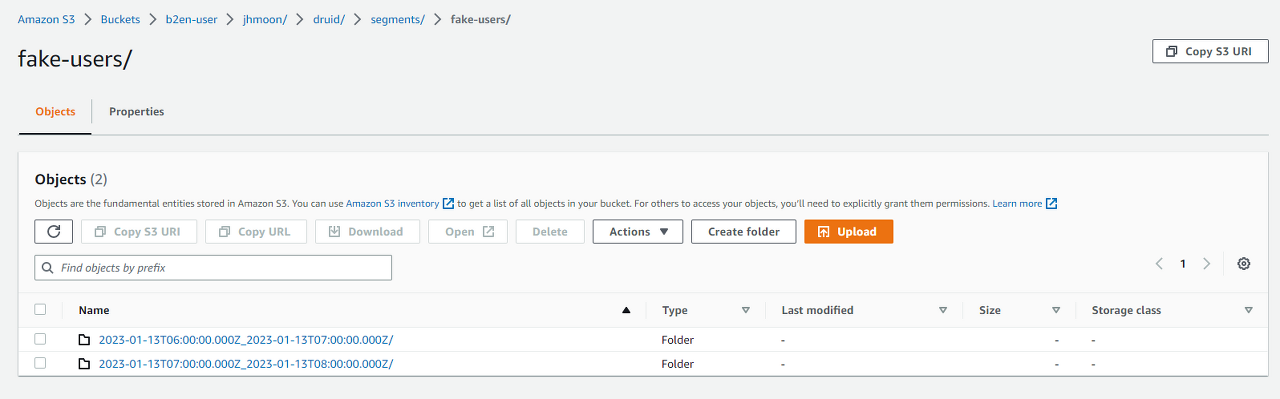Click external link icon after Learn more
The height and width of the screenshot is (399, 1280).
click(x=1052, y=204)
